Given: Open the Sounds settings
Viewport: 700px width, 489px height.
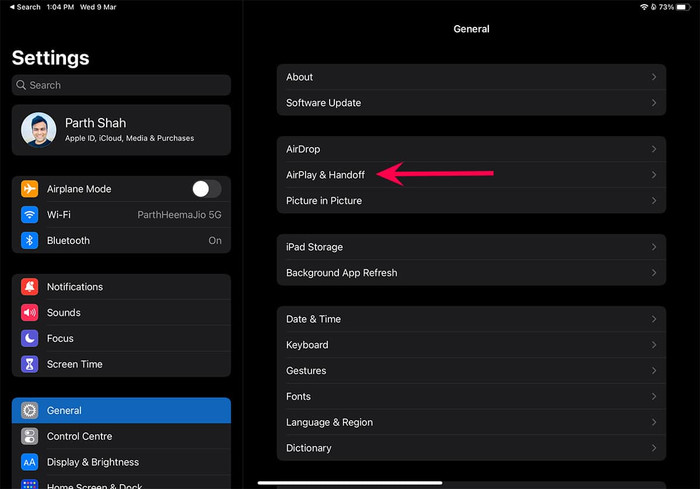Looking at the screenshot, I should [x=121, y=313].
